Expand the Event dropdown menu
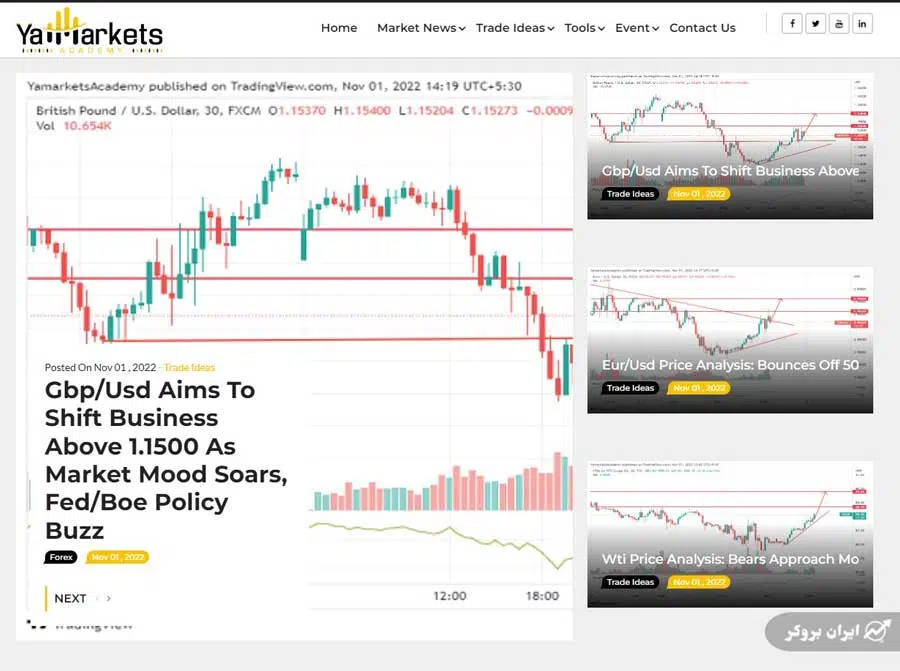Image resolution: width=900 pixels, height=671 pixels. (x=636, y=28)
